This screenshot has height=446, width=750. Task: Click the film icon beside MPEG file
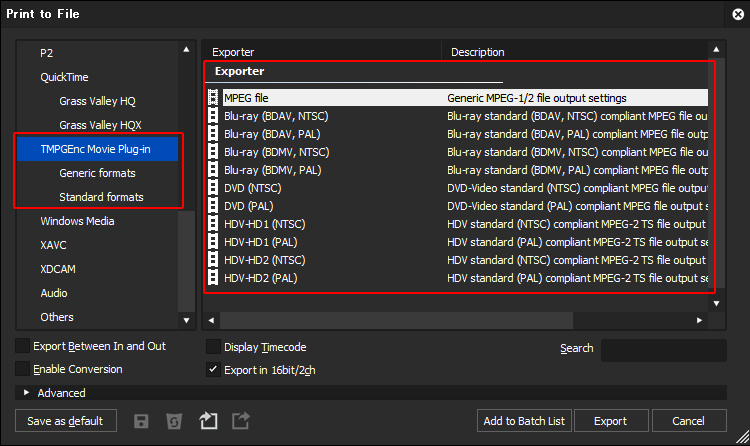click(213, 98)
